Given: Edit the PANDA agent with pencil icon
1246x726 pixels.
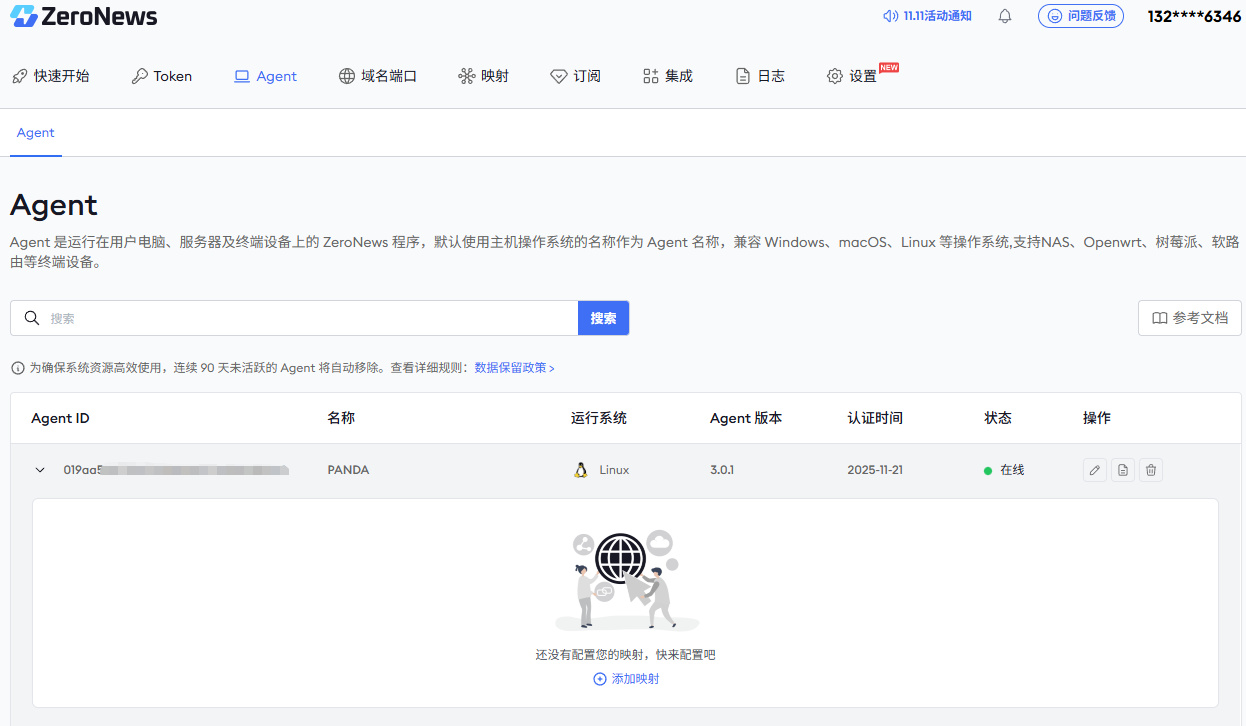Looking at the screenshot, I should [x=1095, y=470].
